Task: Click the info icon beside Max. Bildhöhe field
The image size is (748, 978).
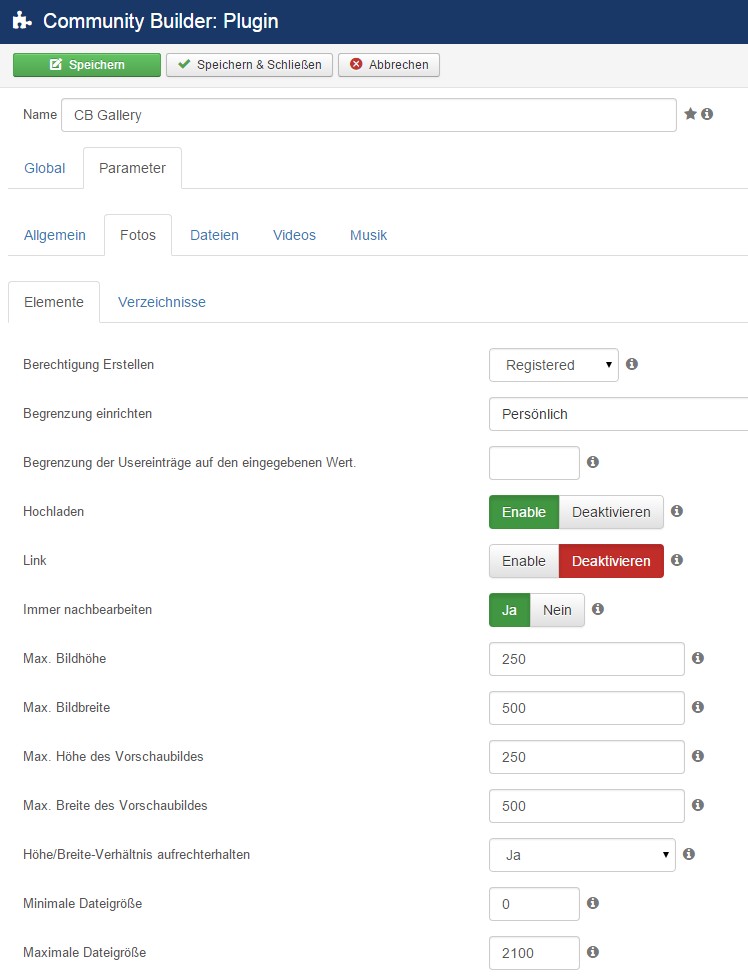Action: coord(698,658)
